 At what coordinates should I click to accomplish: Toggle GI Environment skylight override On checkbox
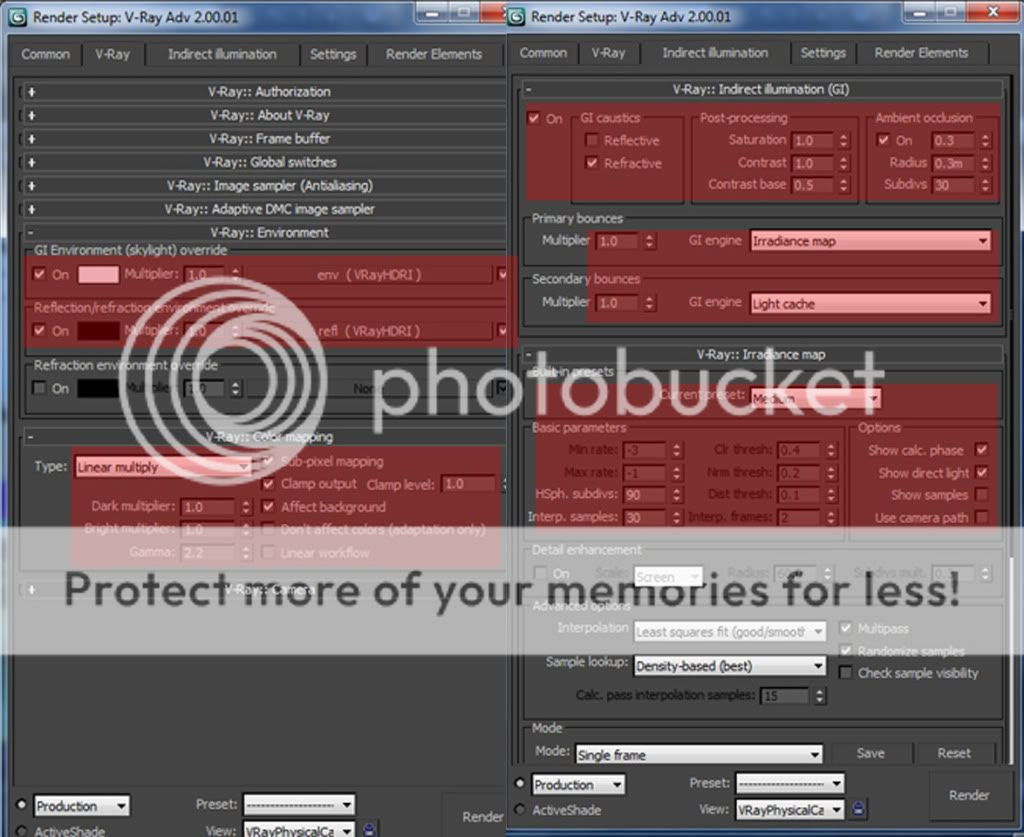click(39, 274)
